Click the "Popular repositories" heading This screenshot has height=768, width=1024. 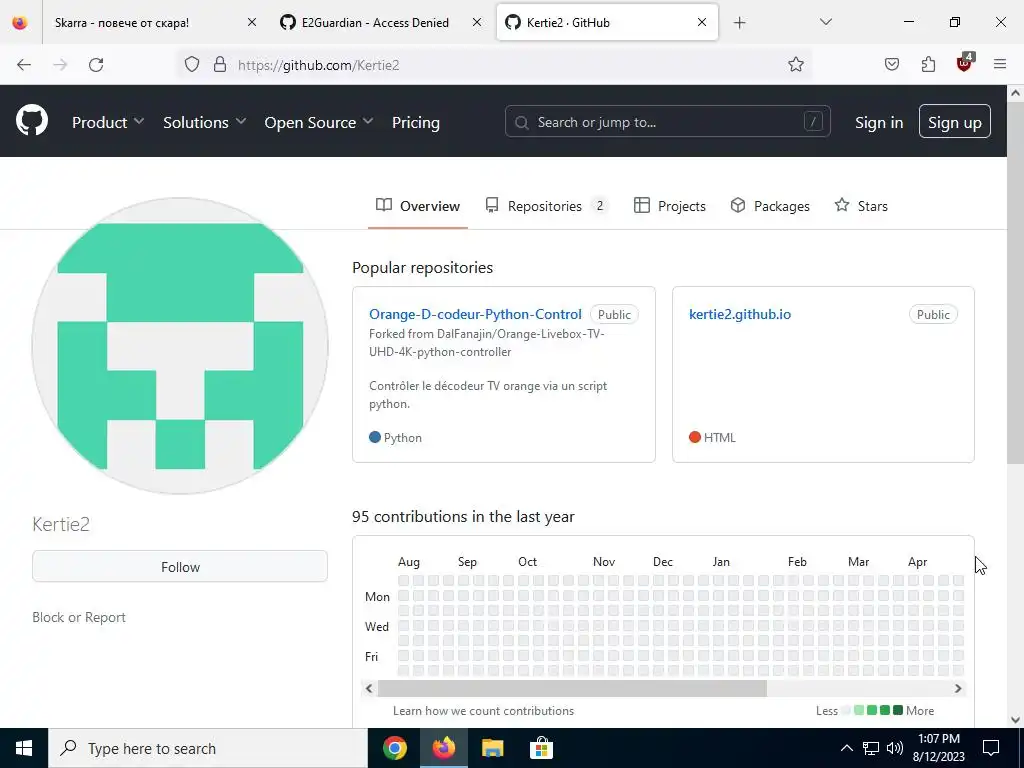click(423, 268)
